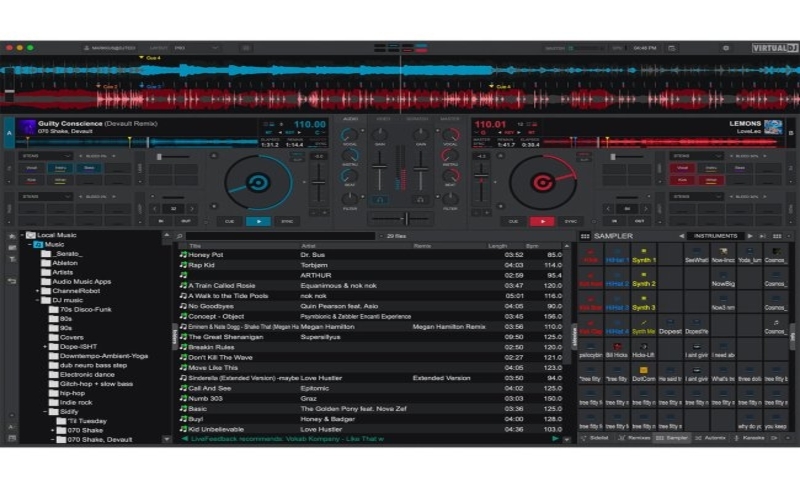
Task: Toggle the Kick stem pad on the left deck
Action: click(x=32, y=180)
